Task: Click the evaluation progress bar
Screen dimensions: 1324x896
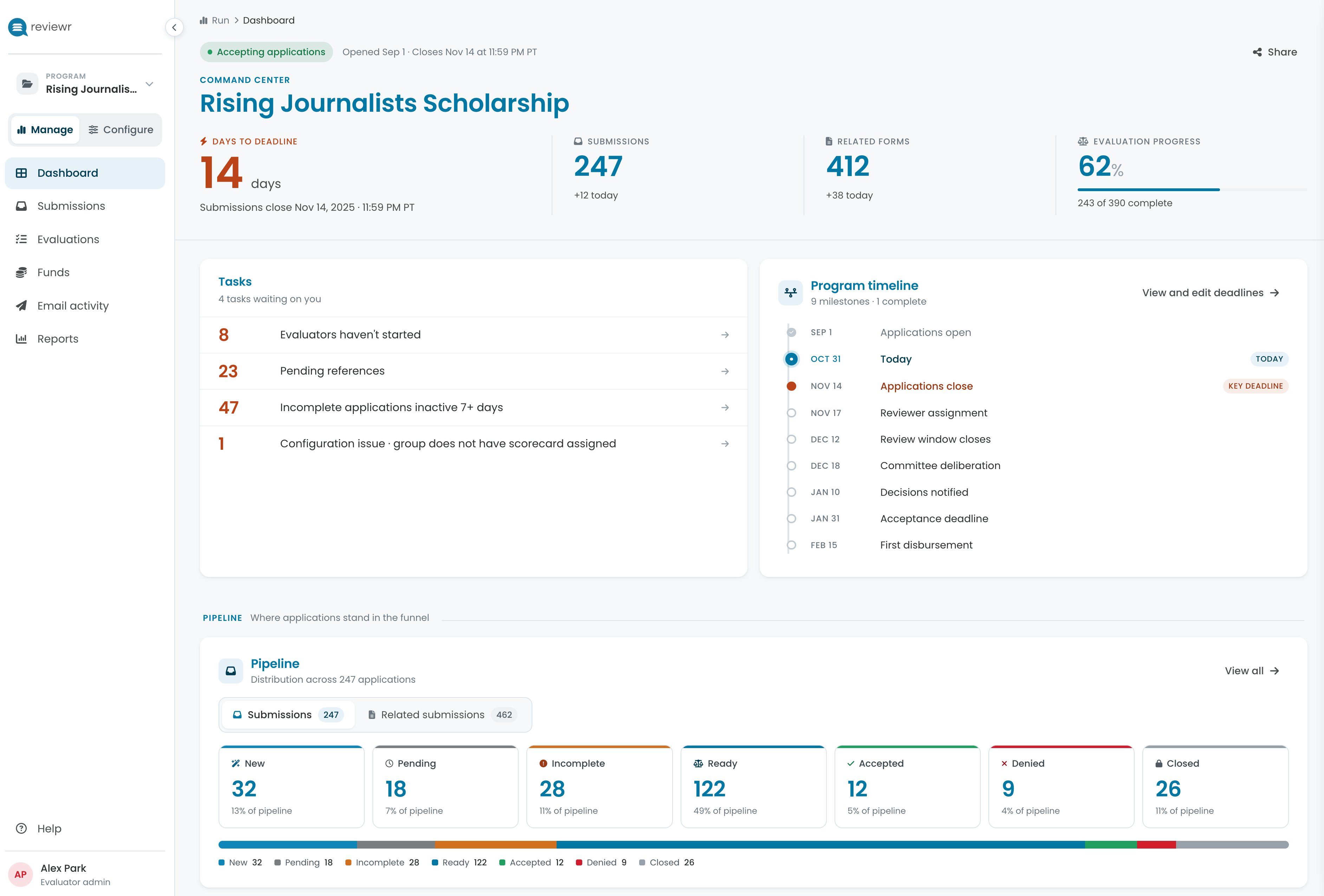Action: tap(1192, 190)
